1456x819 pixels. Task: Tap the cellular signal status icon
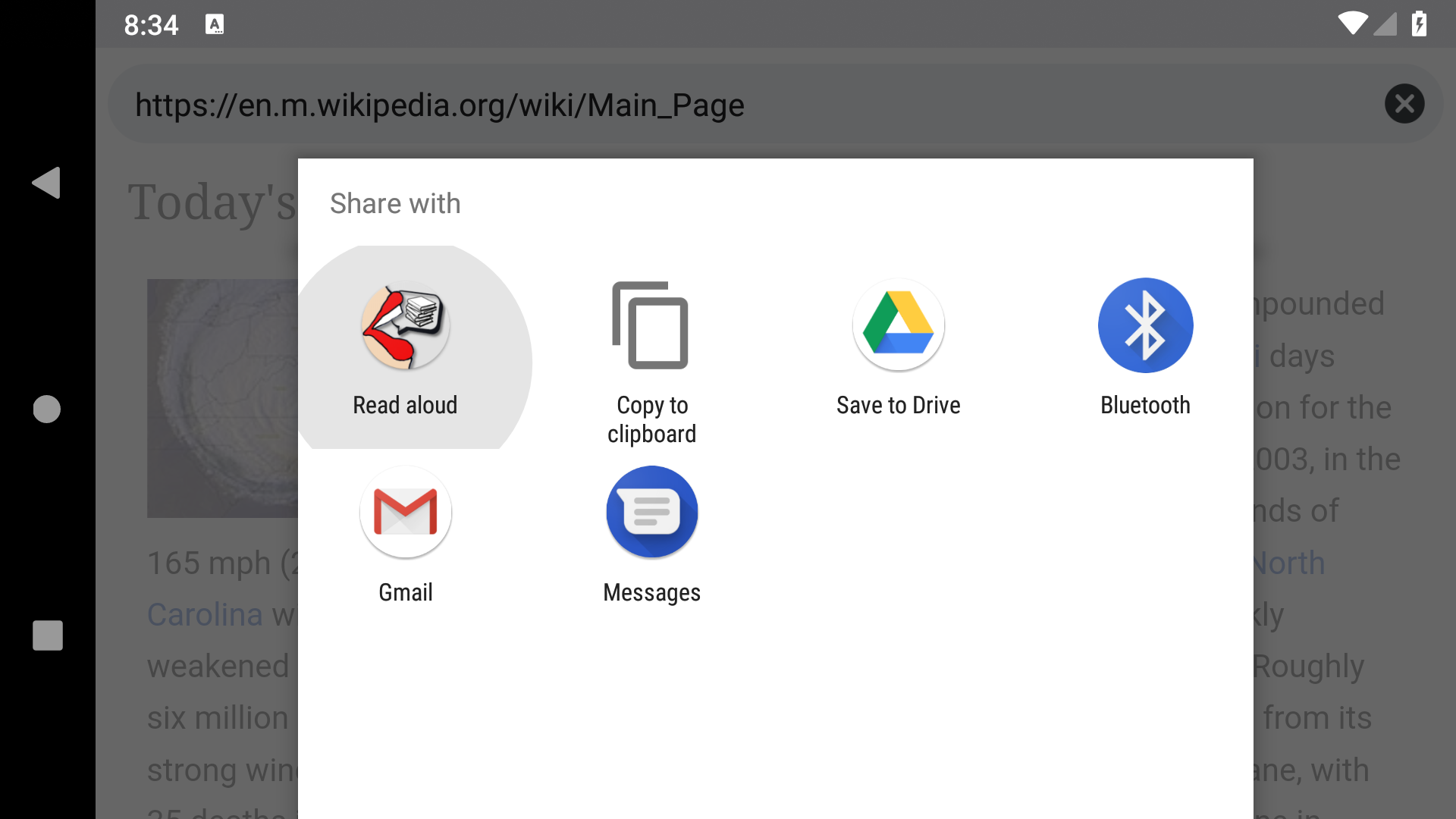point(1385,24)
